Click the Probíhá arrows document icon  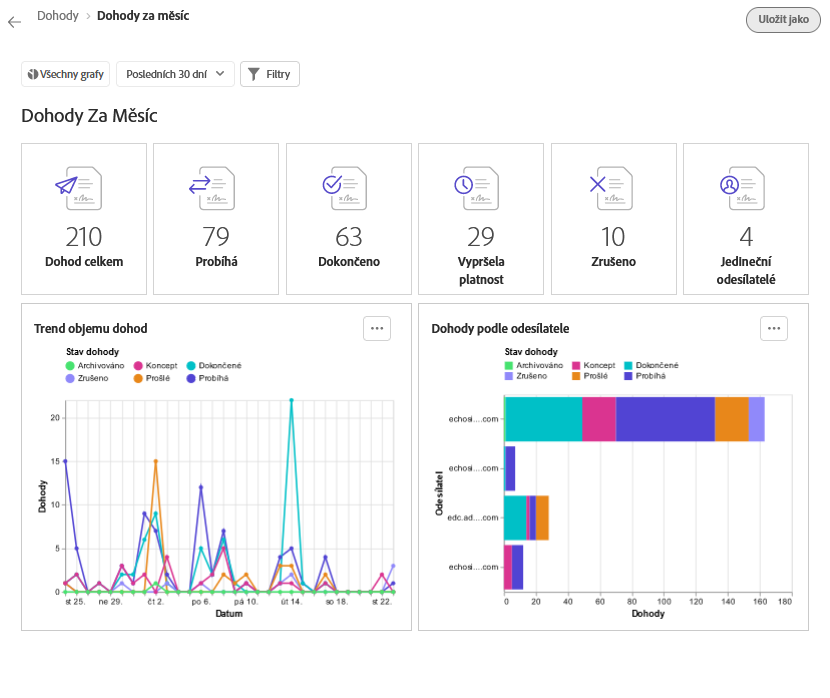click(x=212, y=187)
